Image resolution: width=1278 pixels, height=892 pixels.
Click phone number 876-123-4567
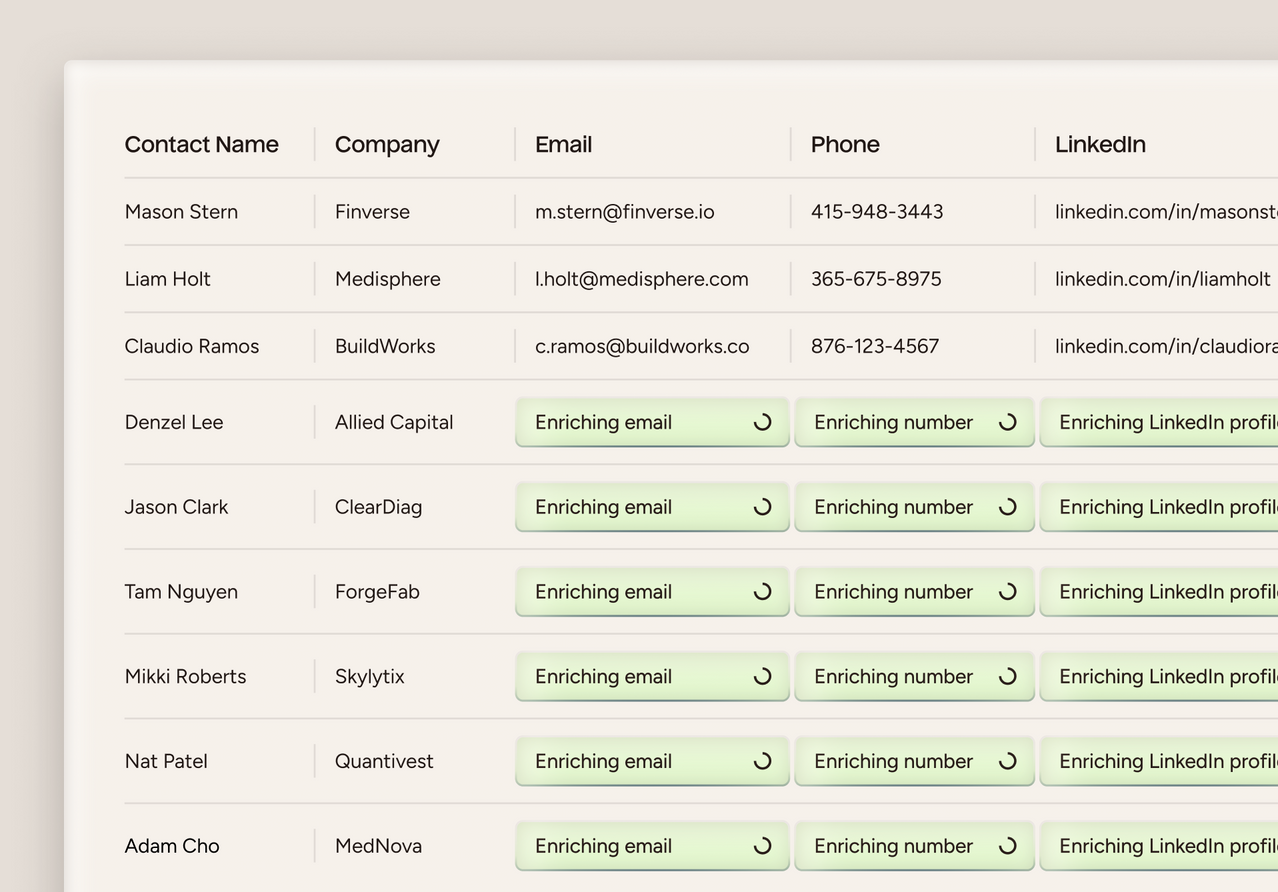click(x=875, y=346)
